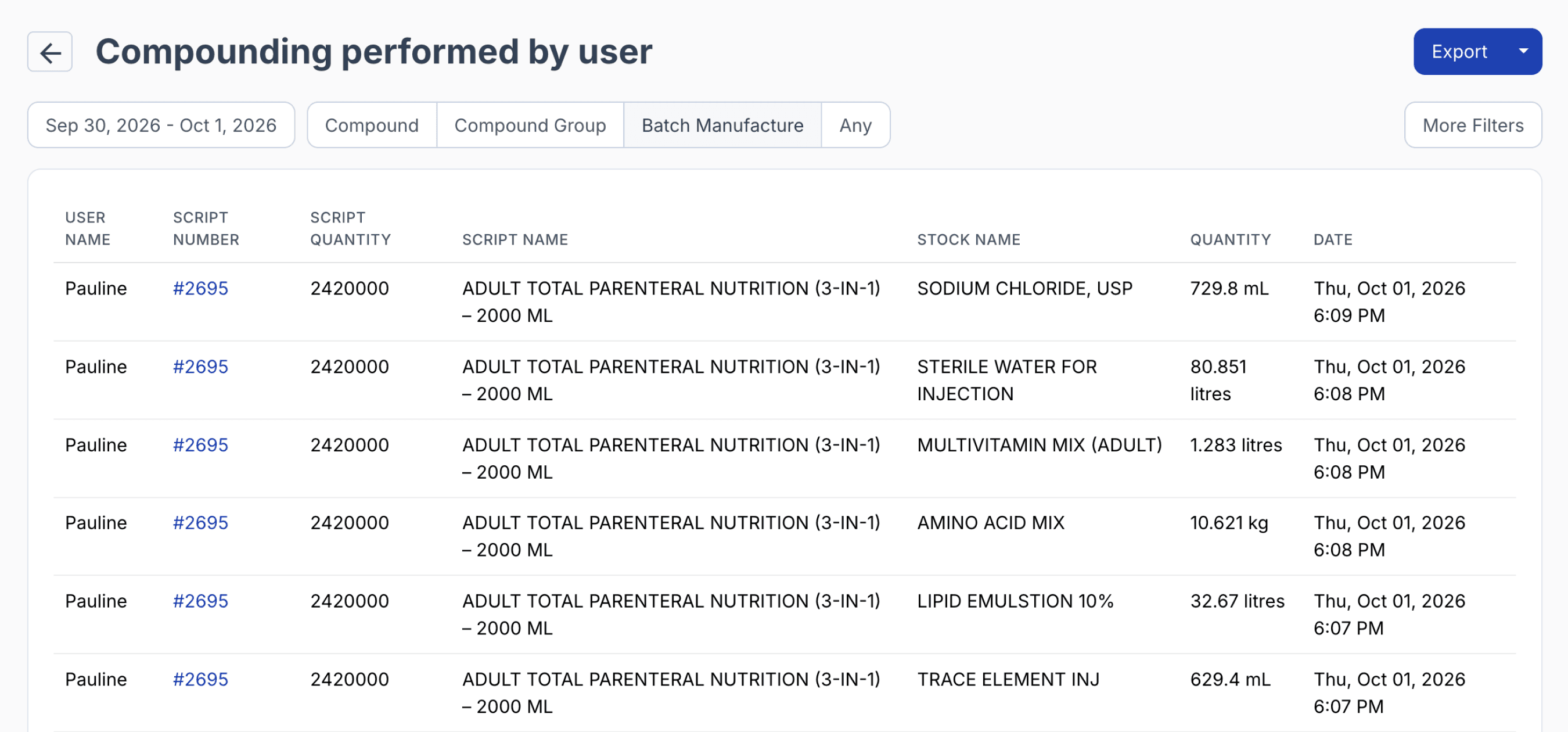
Task: Open the Export dropdown arrow
Action: [x=1523, y=52]
